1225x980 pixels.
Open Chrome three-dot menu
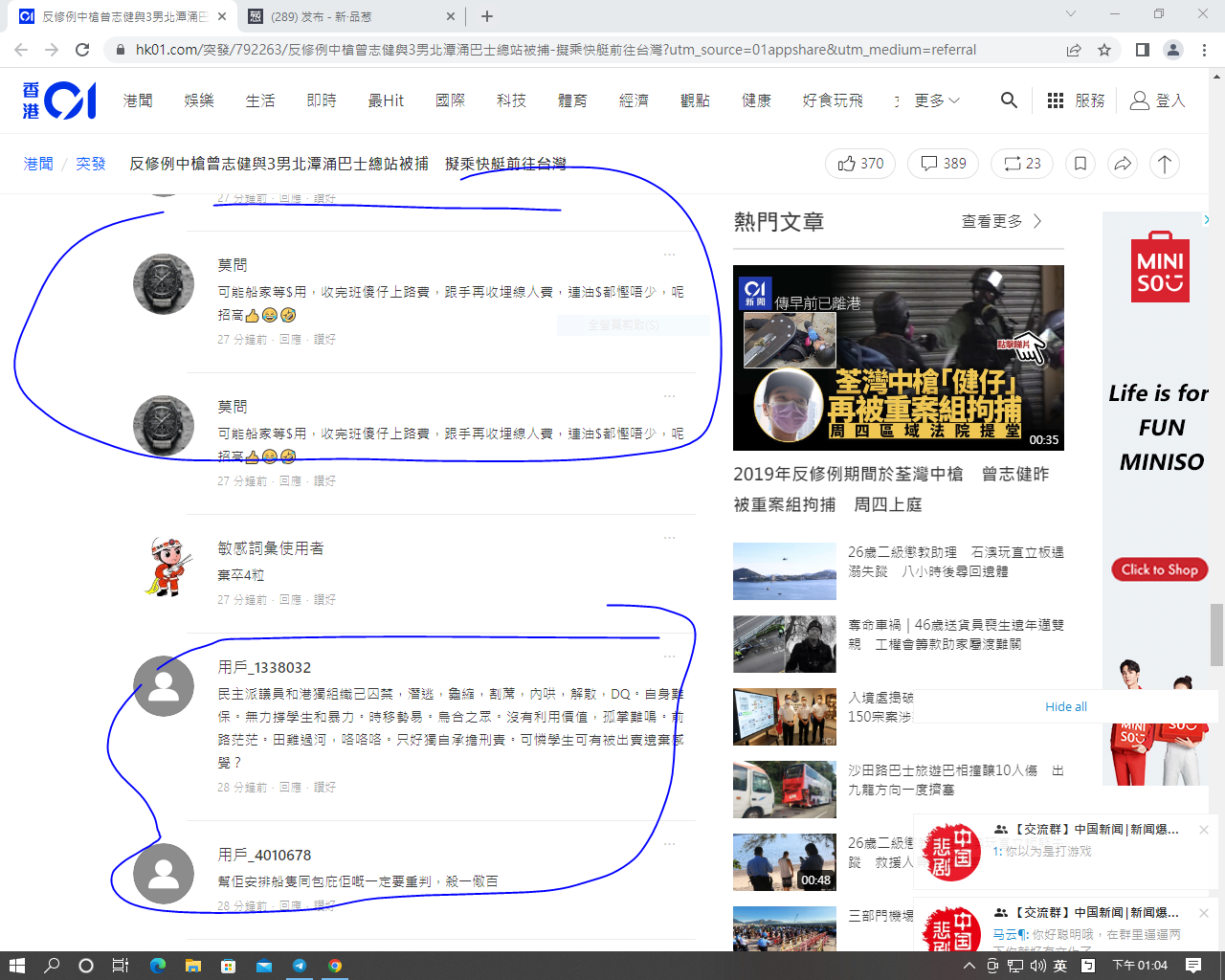pyautogui.click(x=1205, y=50)
